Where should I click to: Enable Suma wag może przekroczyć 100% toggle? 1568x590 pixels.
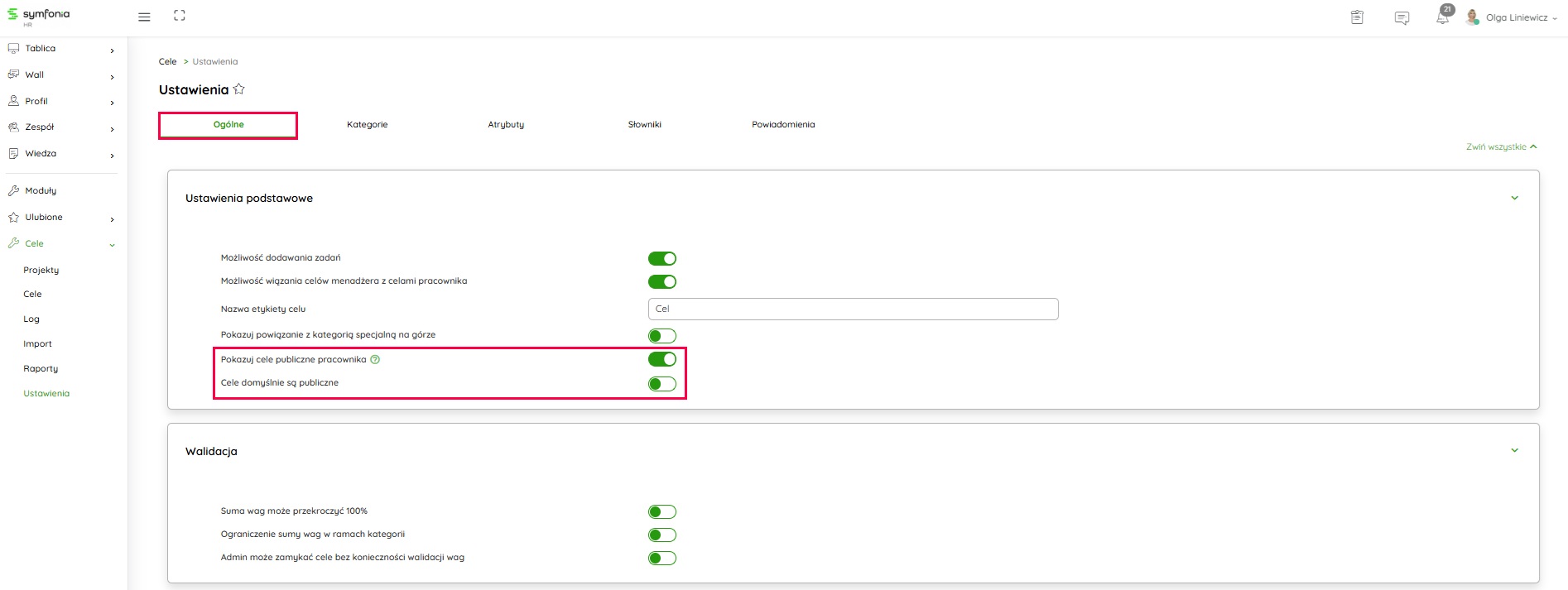[x=662, y=512]
